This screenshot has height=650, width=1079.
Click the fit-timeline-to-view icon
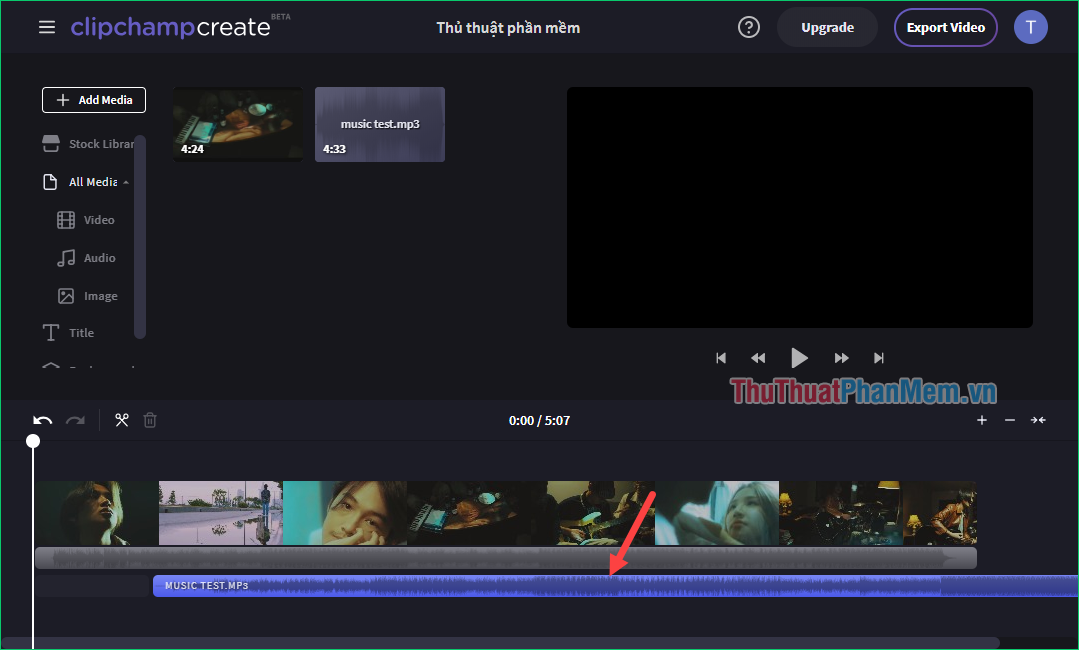(x=1037, y=420)
